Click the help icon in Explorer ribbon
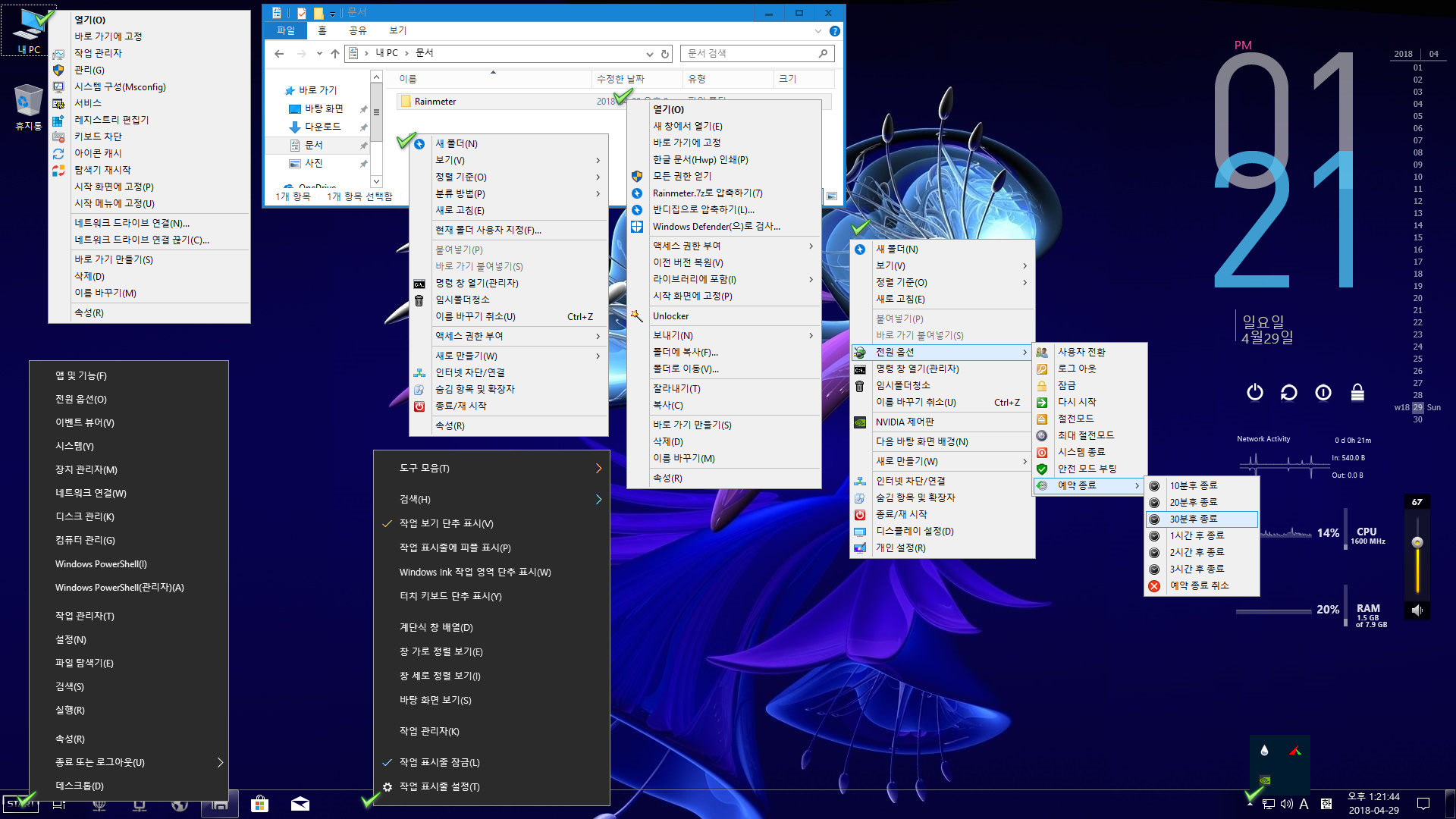1456x819 pixels. pos(834,31)
